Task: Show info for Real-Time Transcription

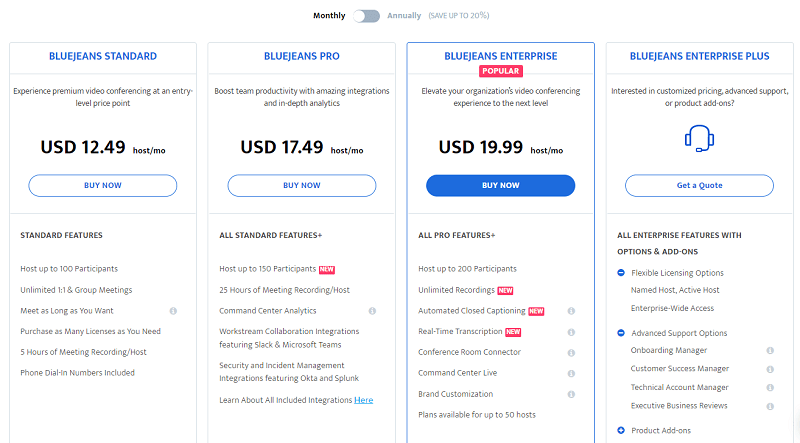Action: tap(571, 332)
